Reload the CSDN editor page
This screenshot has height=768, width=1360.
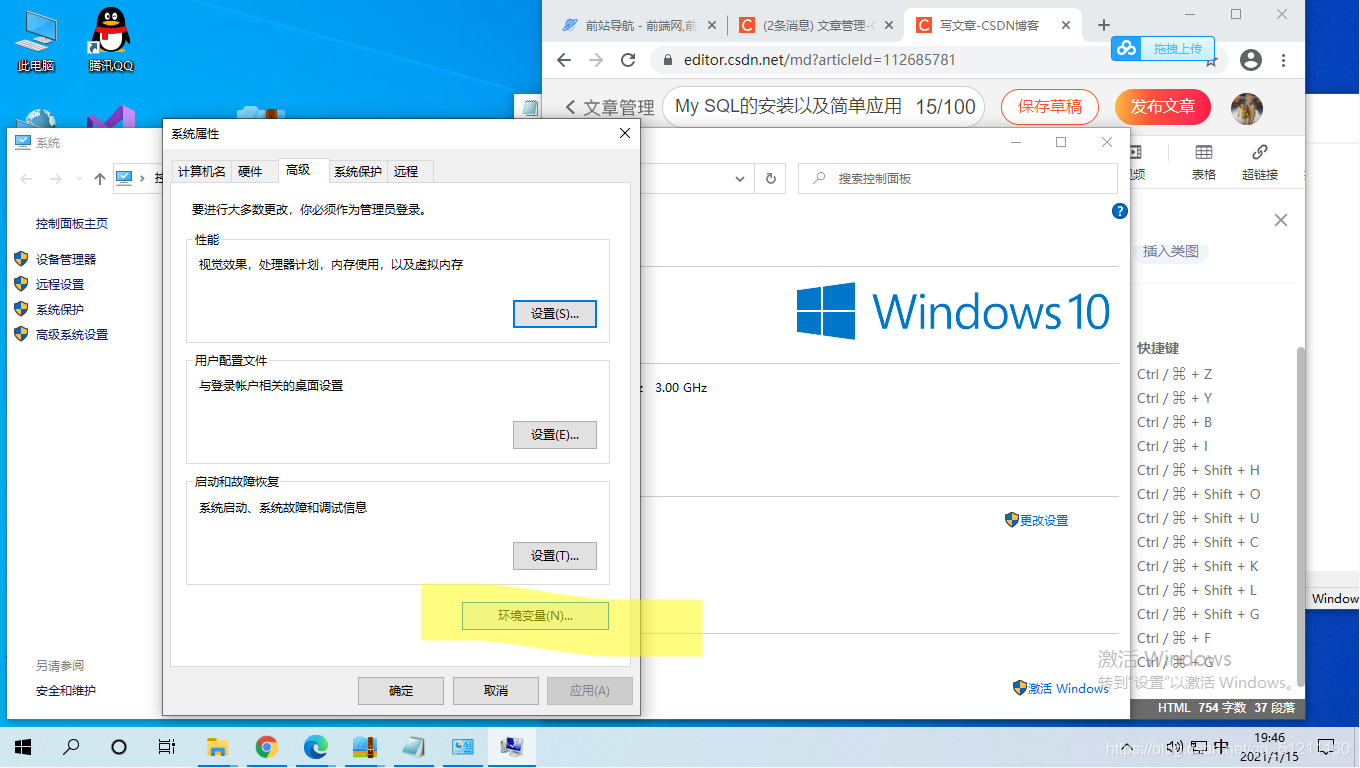628,60
